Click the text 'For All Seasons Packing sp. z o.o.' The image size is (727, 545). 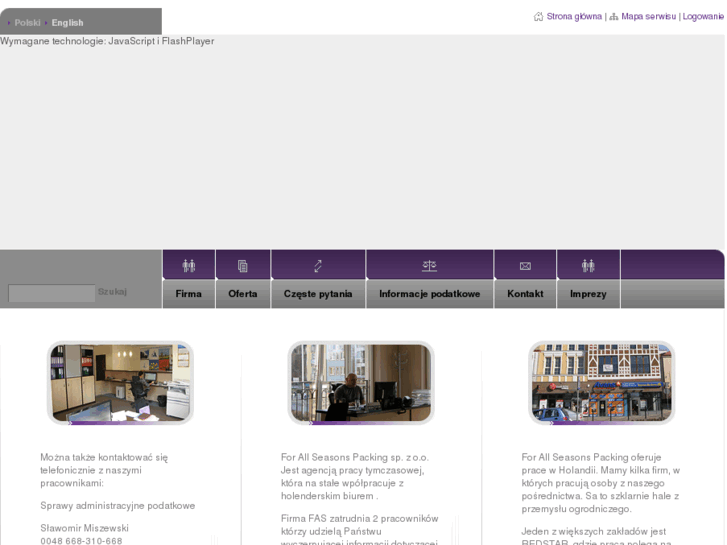pos(355,457)
